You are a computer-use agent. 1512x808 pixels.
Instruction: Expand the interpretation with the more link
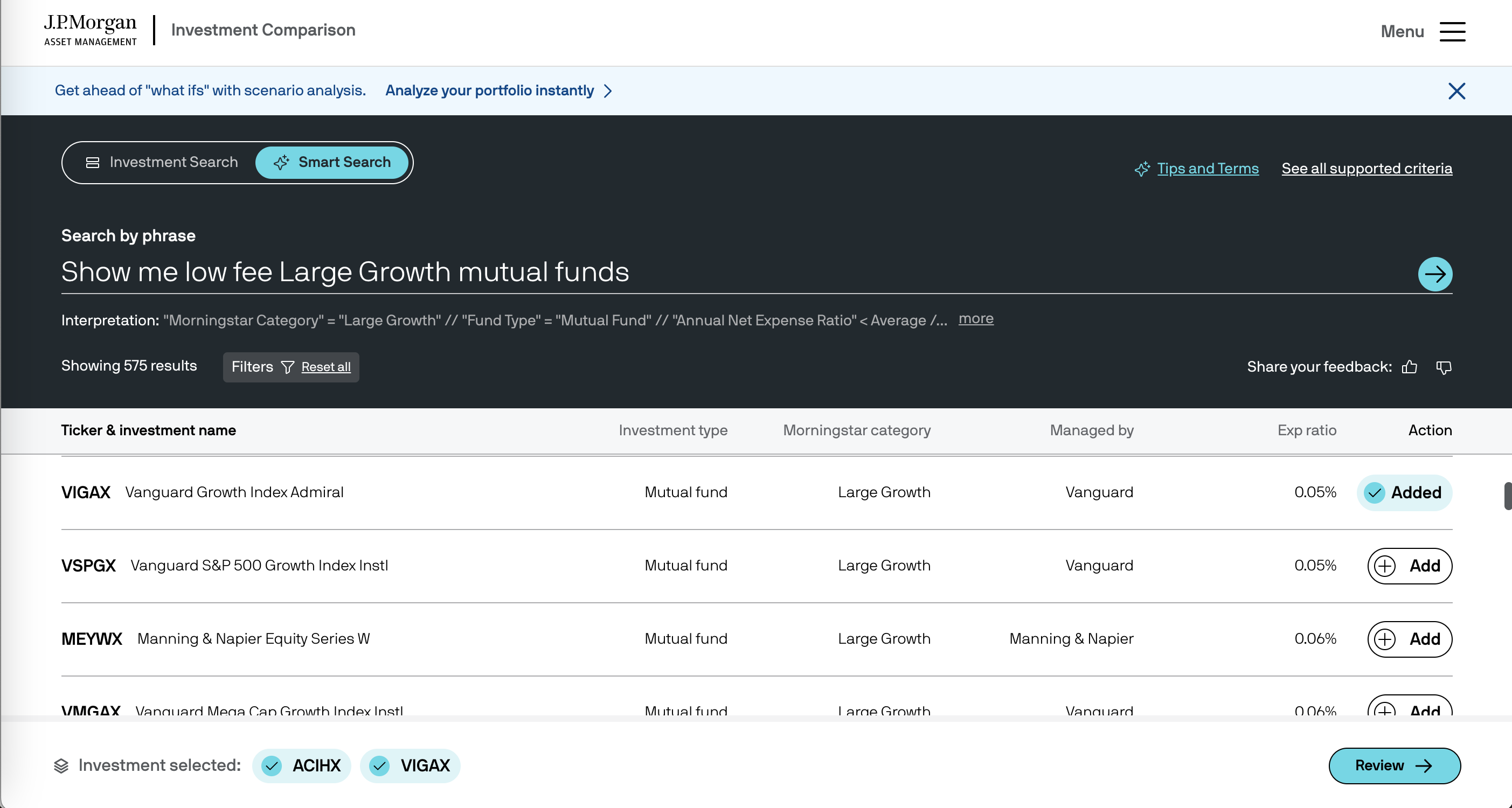pos(975,319)
